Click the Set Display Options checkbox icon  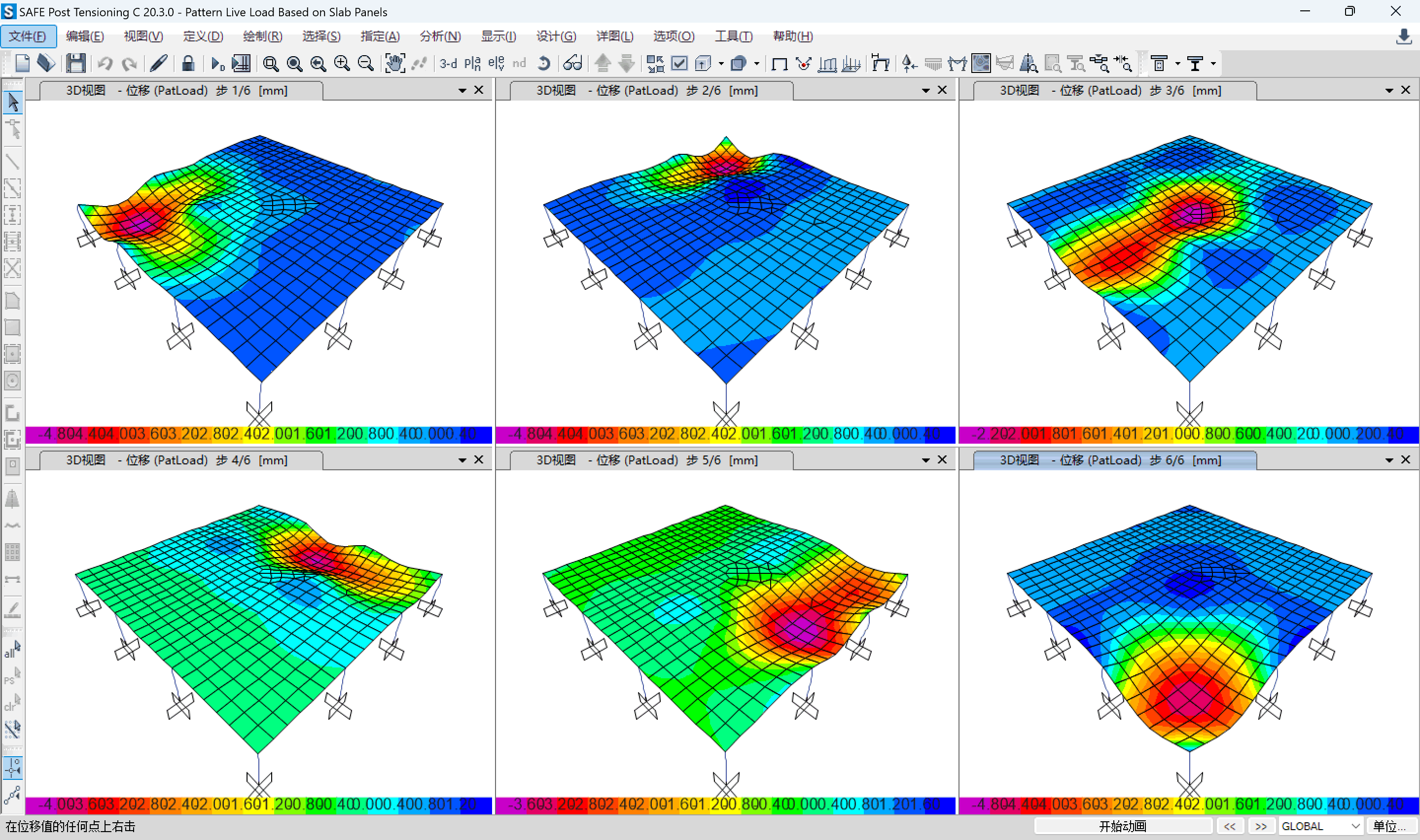tap(679, 64)
